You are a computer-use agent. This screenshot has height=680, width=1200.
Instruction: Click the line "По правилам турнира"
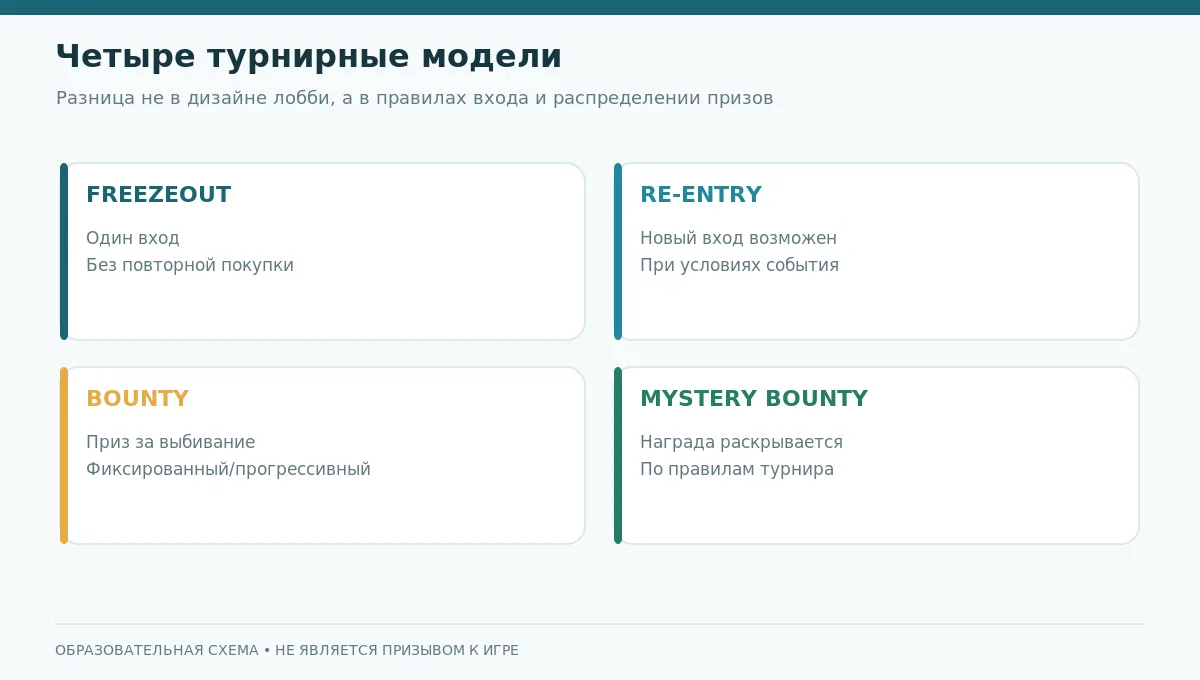[737, 469]
